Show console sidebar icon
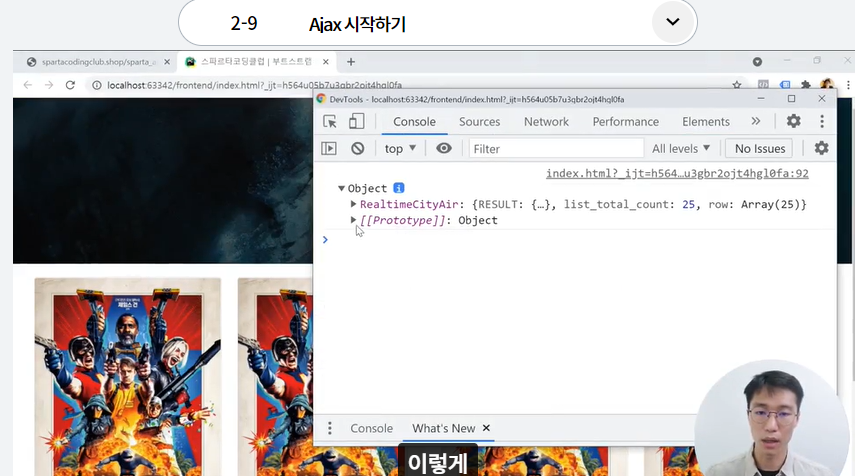855x476 pixels. 329,148
